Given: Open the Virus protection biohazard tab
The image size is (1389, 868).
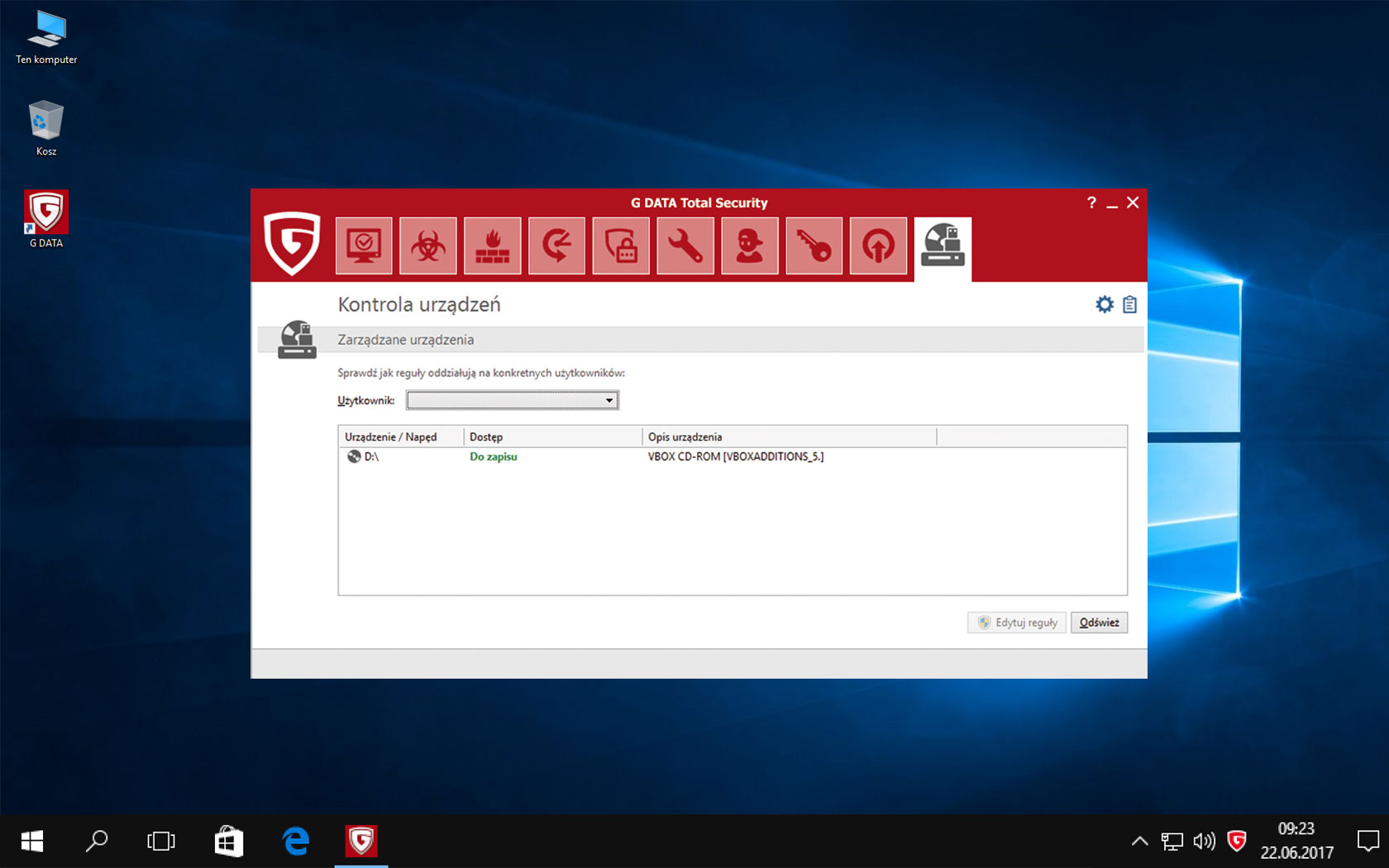Looking at the screenshot, I should [x=428, y=246].
